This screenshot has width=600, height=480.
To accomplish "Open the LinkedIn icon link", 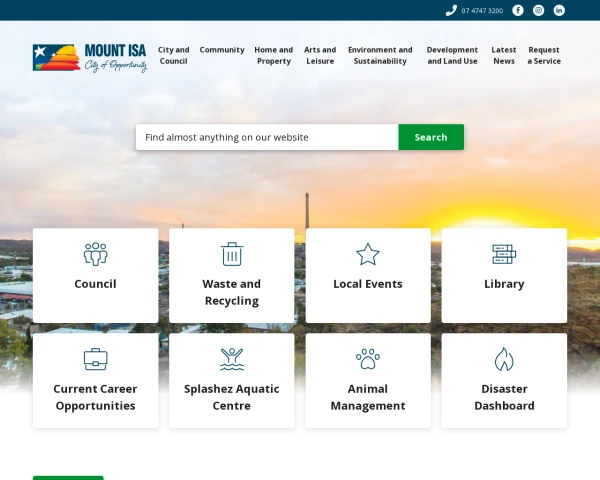I will 559,10.
